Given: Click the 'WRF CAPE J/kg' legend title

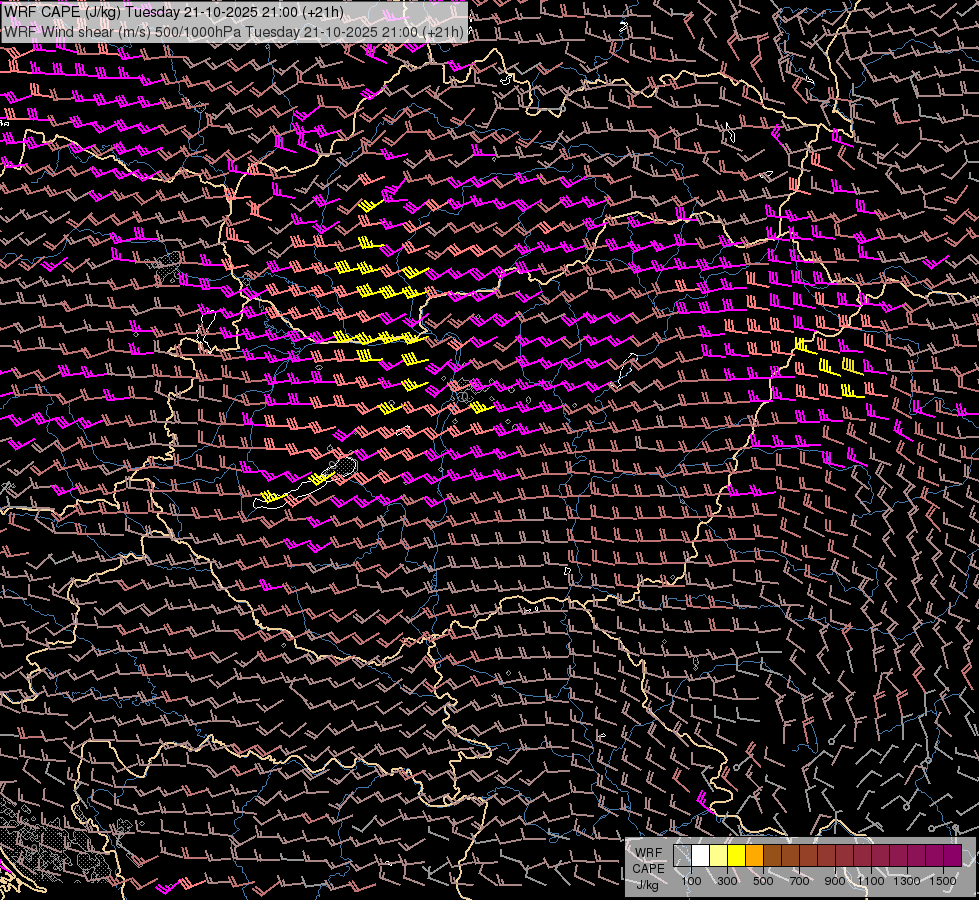Looking at the screenshot, I should pyautogui.click(x=649, y=868).
